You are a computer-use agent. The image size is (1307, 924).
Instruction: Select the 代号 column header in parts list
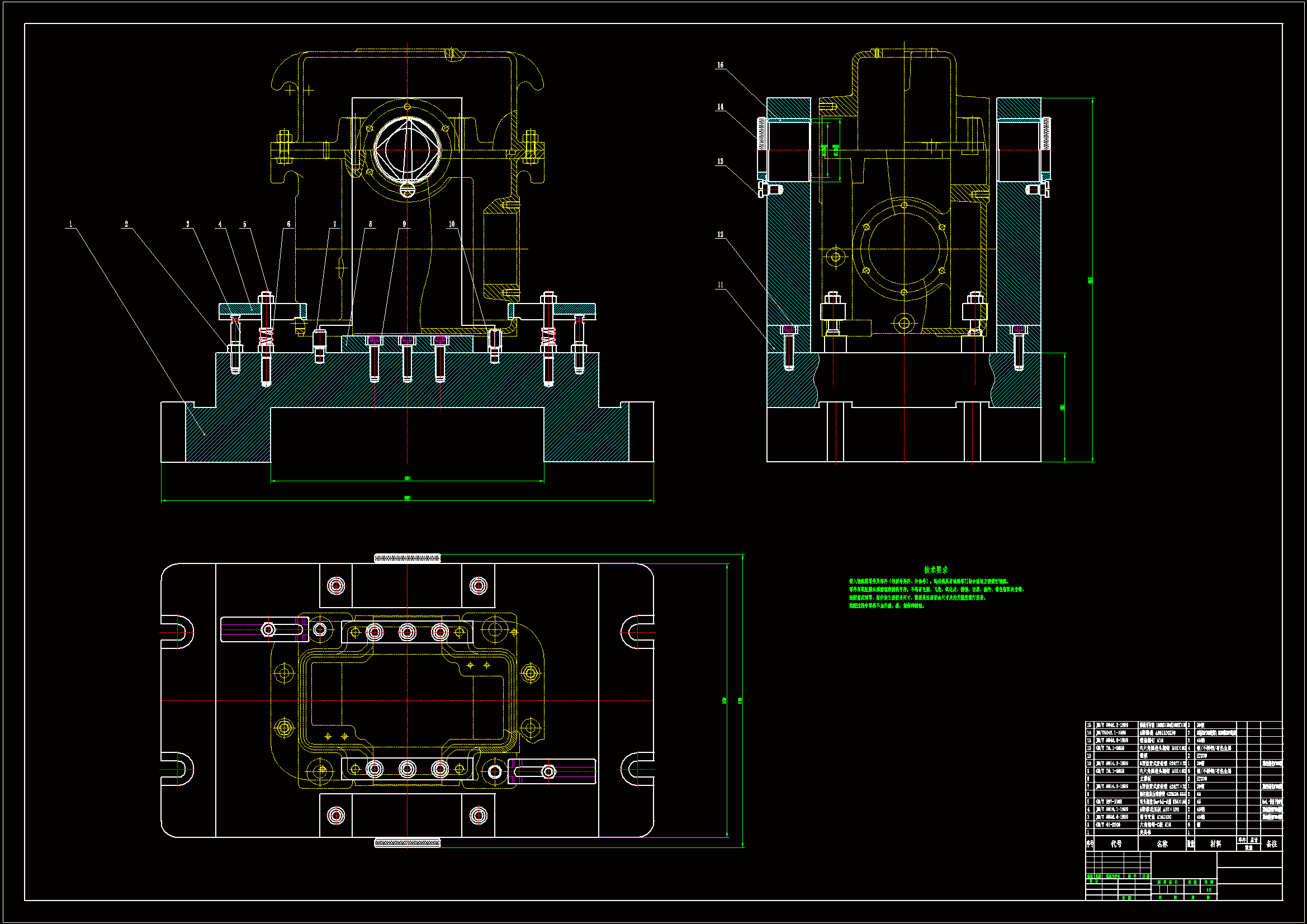(1116, 844)
